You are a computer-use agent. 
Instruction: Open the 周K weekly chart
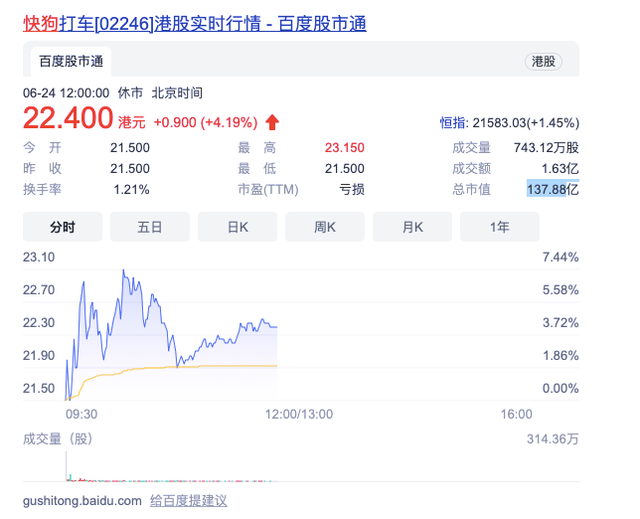(325, 227)
